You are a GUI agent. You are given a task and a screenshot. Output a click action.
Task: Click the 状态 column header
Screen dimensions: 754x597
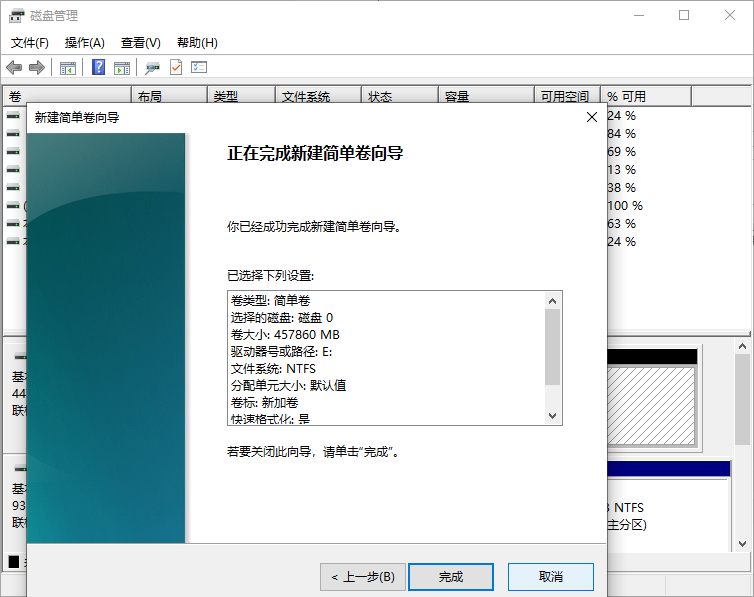(400, 96)
